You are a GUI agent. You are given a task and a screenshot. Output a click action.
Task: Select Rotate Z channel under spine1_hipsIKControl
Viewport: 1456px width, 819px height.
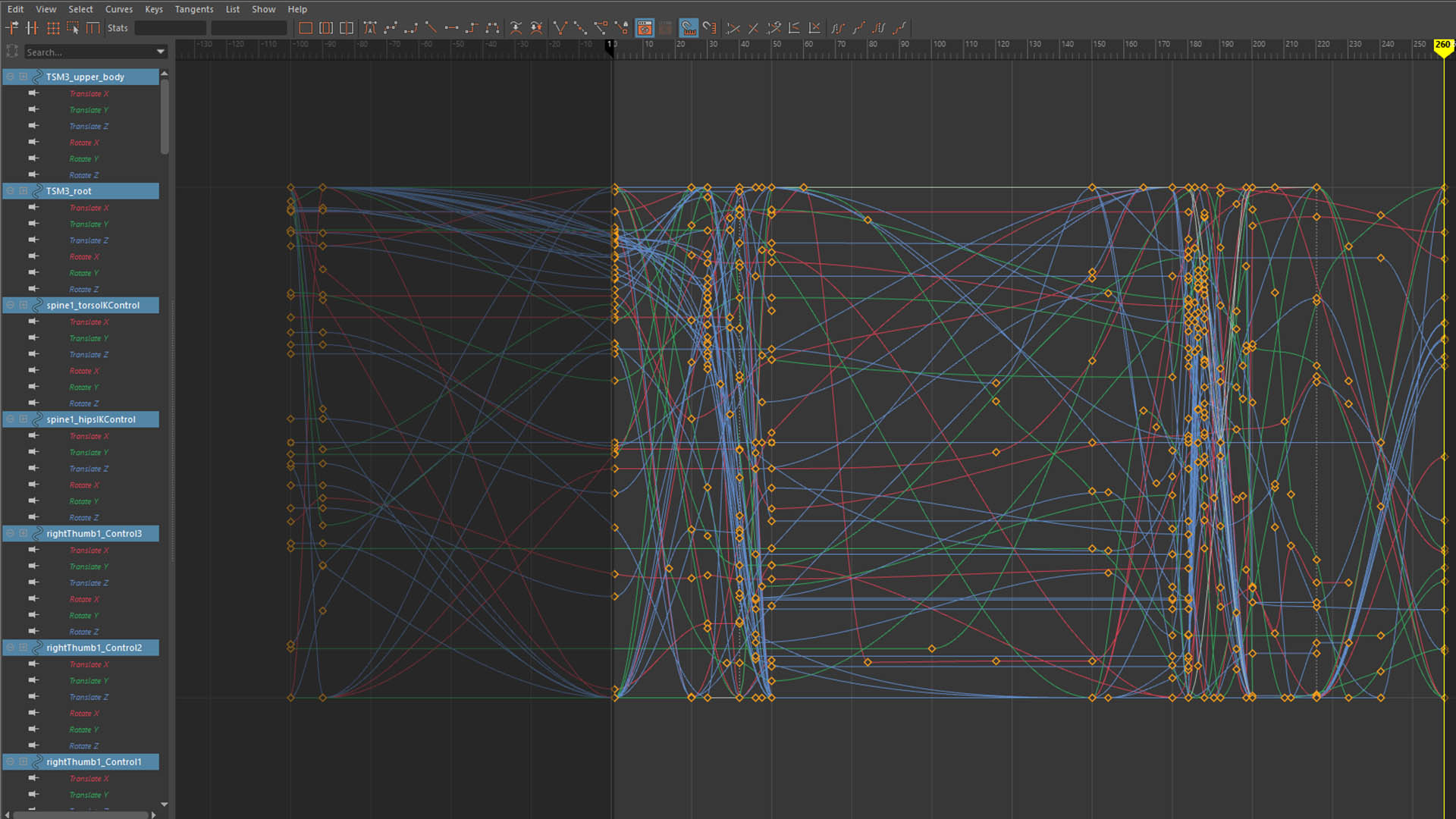pos(83,518)
